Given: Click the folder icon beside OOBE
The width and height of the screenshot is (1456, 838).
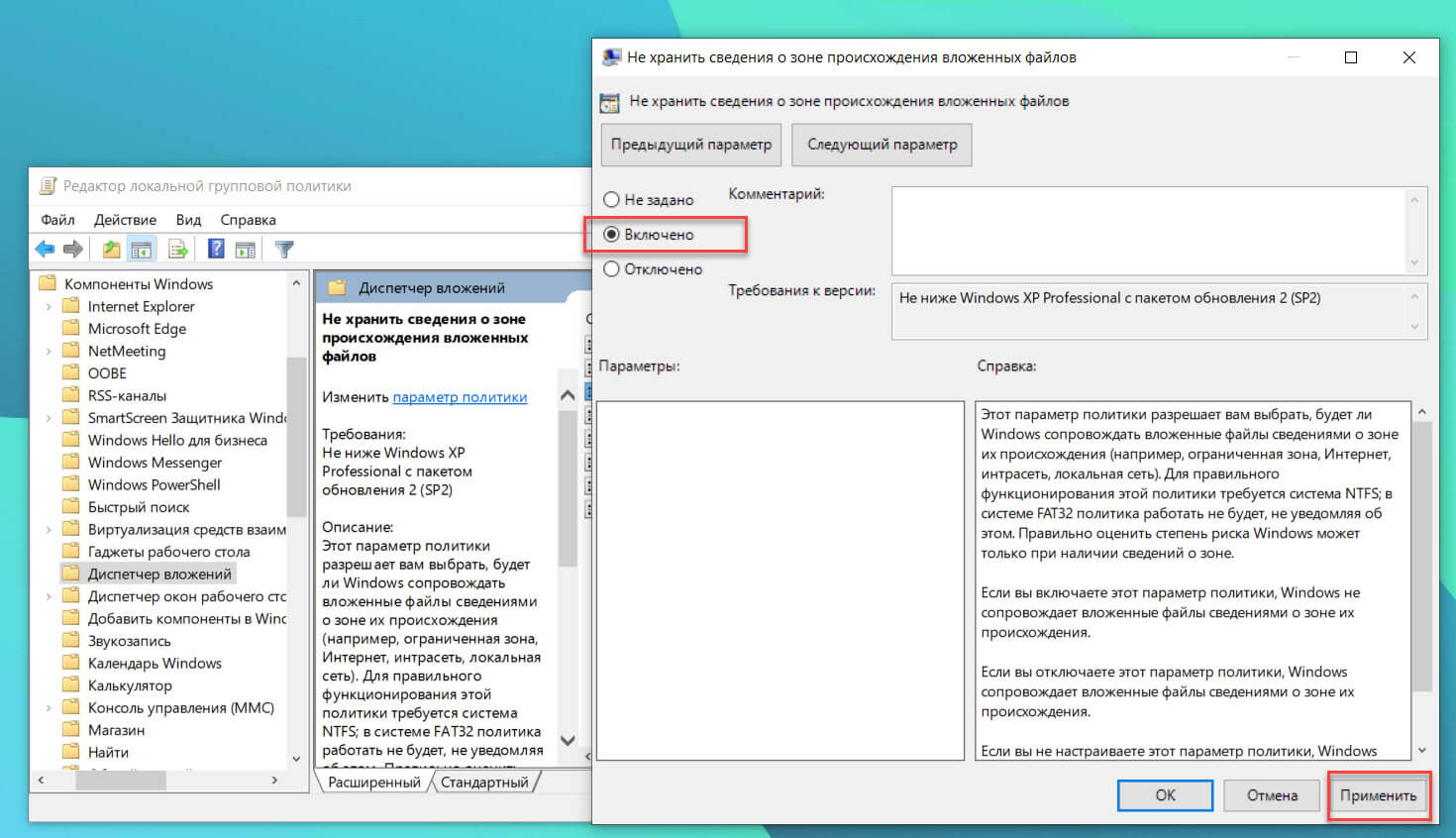Looking at the screenshot, I should pos(70,372).
